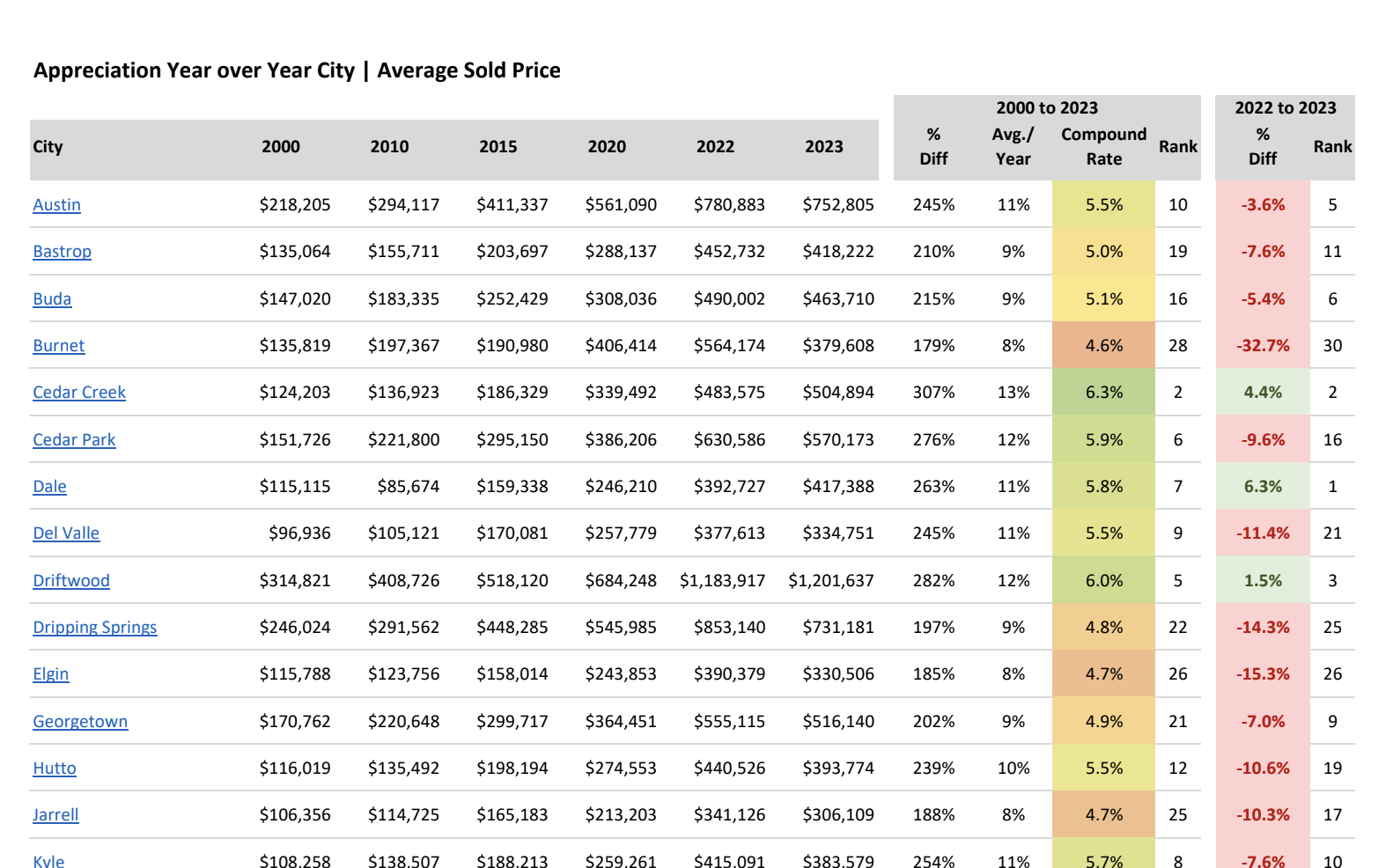Select Georgetown's 4.9% compound rate cell
This screenshot has height=868, width=1386.
coord(1104,722)
